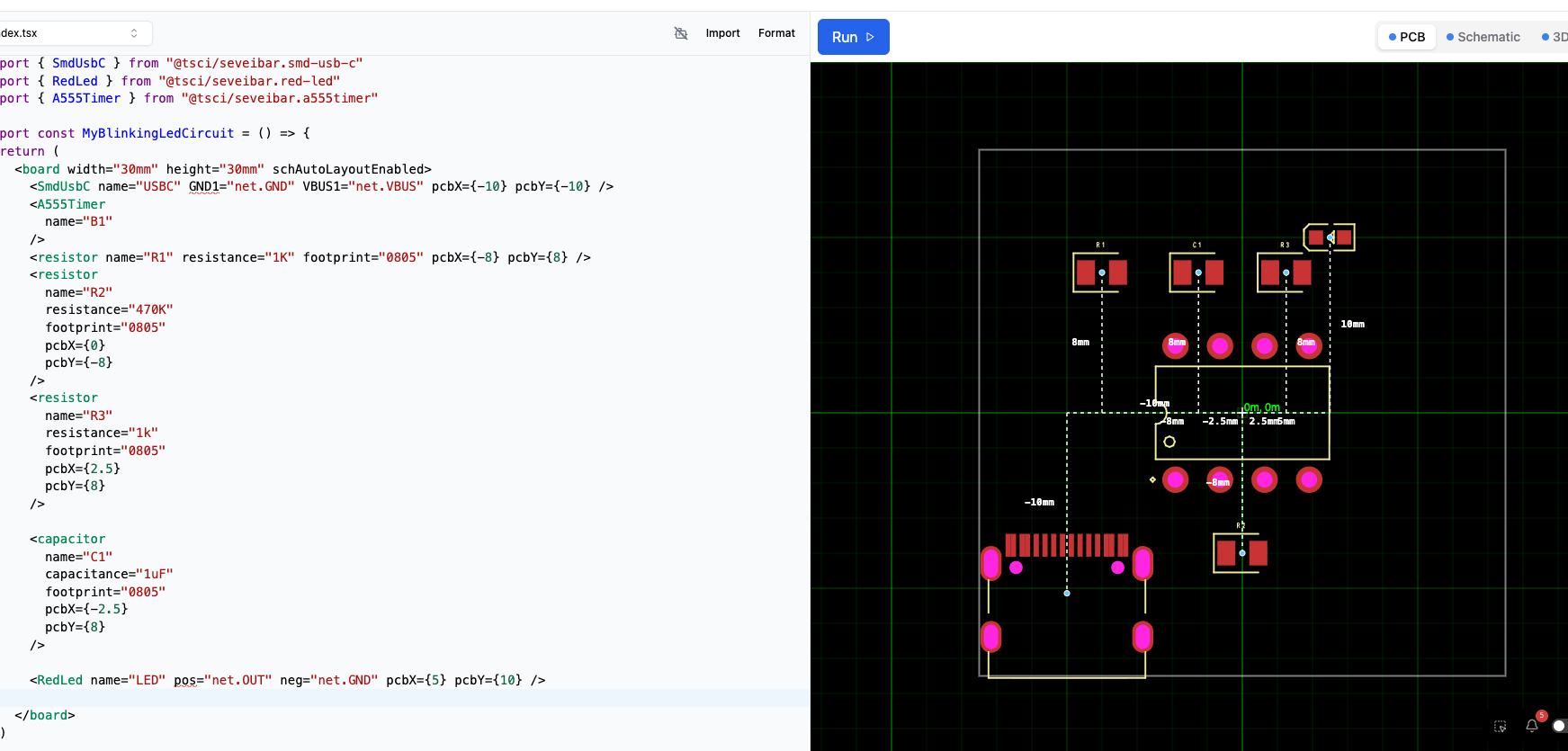Image resolution: width=1568 pixels, height=751 pixels.
Task: Click the top-left magenta pad of the timer
Action: pyautogui.click(x=1176, y=345)
